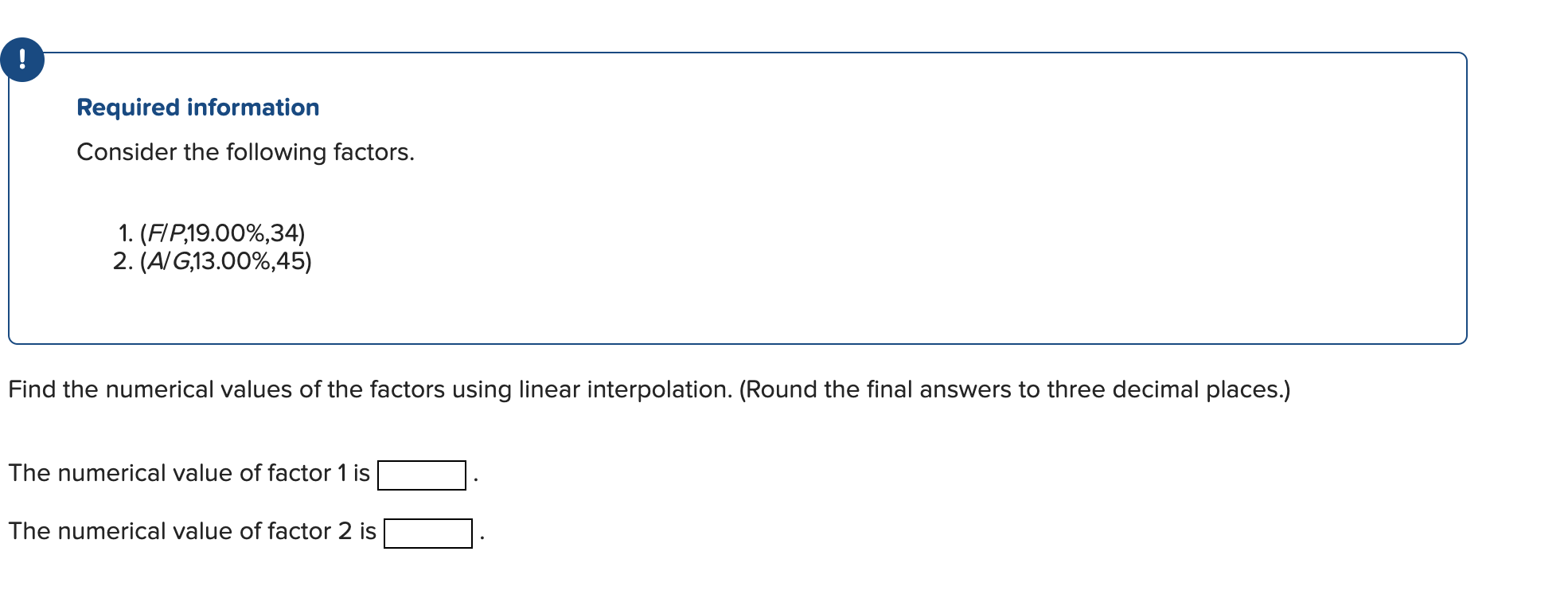Click inside the second empty answer field
Image resolution: width=1568 pixels, height=610 pixels.
click(x=428, y=532)
